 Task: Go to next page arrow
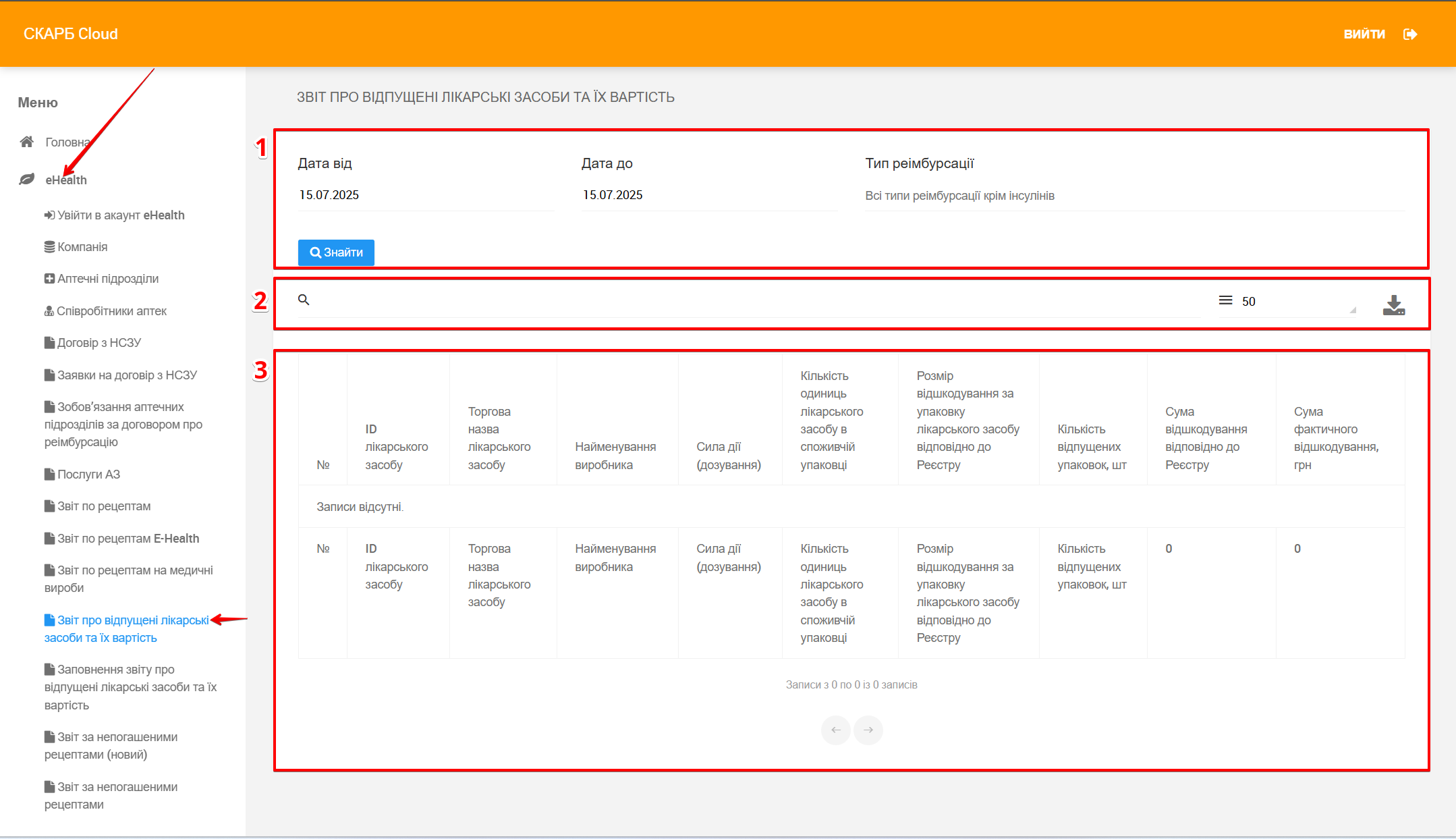(868, 730)
